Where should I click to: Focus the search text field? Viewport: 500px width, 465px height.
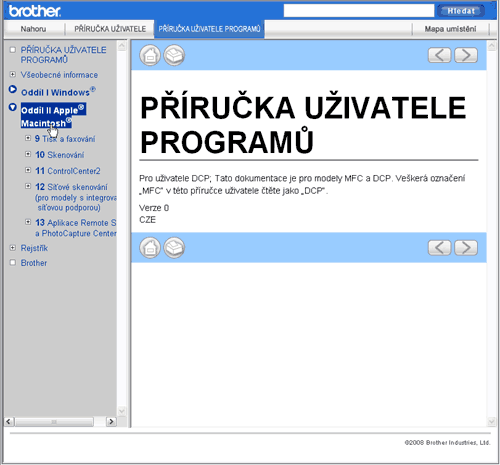pyautogui.click(x=359, y=11)
